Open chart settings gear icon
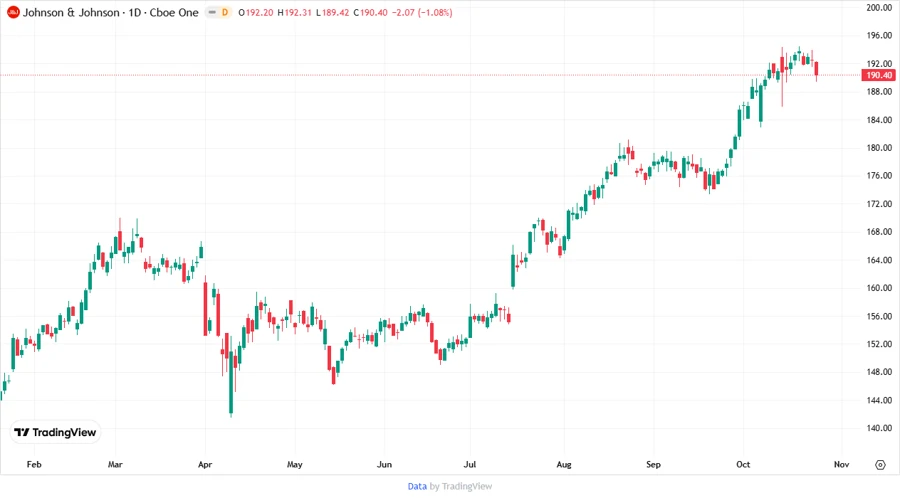This screenshot has width=900, height=498. tap(880, 465)
